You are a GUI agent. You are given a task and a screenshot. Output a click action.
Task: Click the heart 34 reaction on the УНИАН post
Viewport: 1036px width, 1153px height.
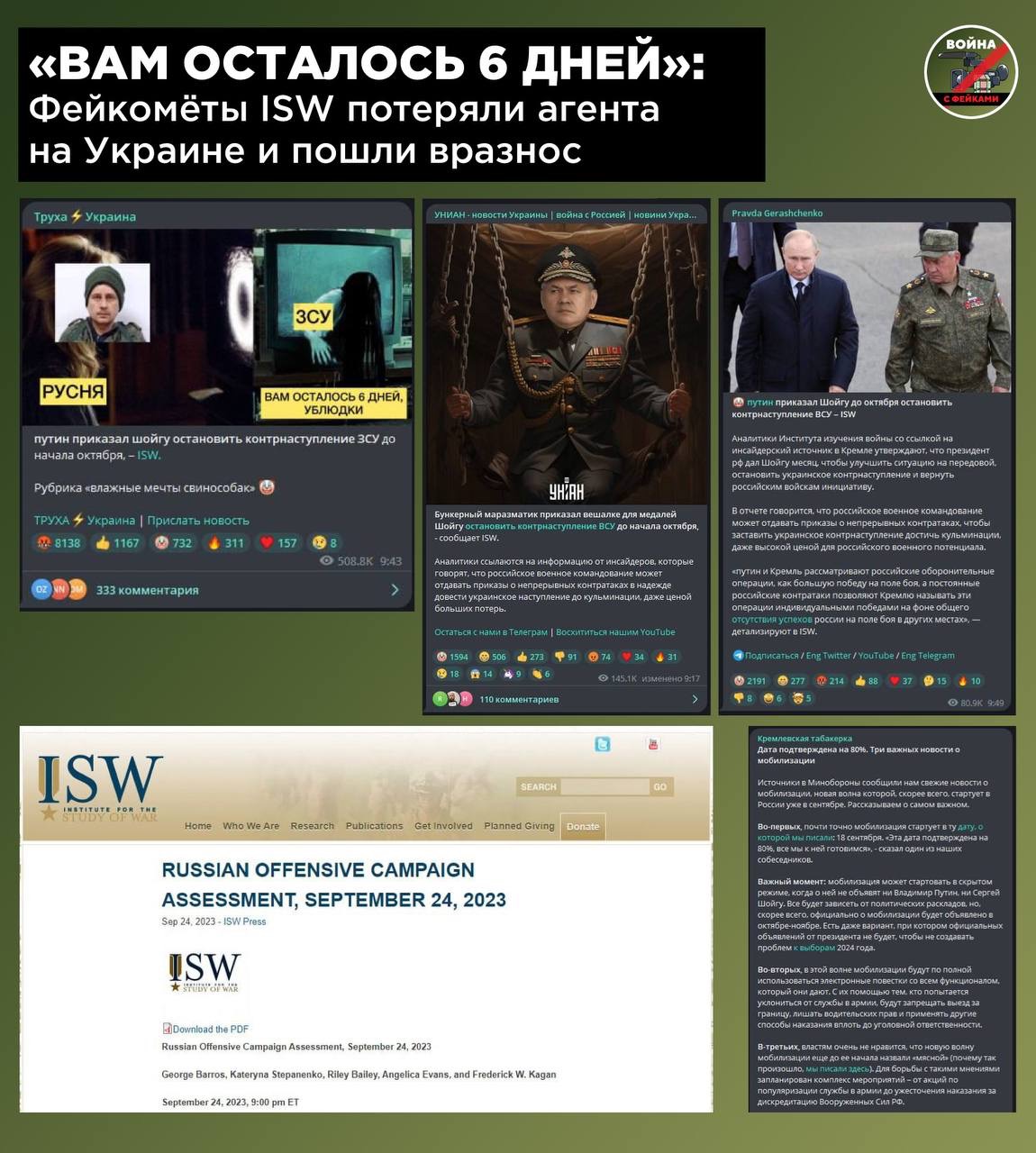633,657
